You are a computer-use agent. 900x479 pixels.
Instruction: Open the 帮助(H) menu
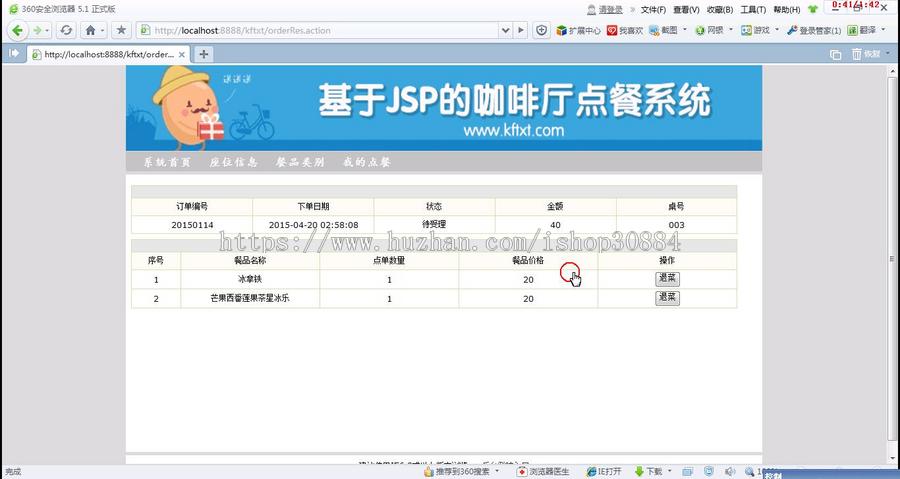tap(786, 10)
